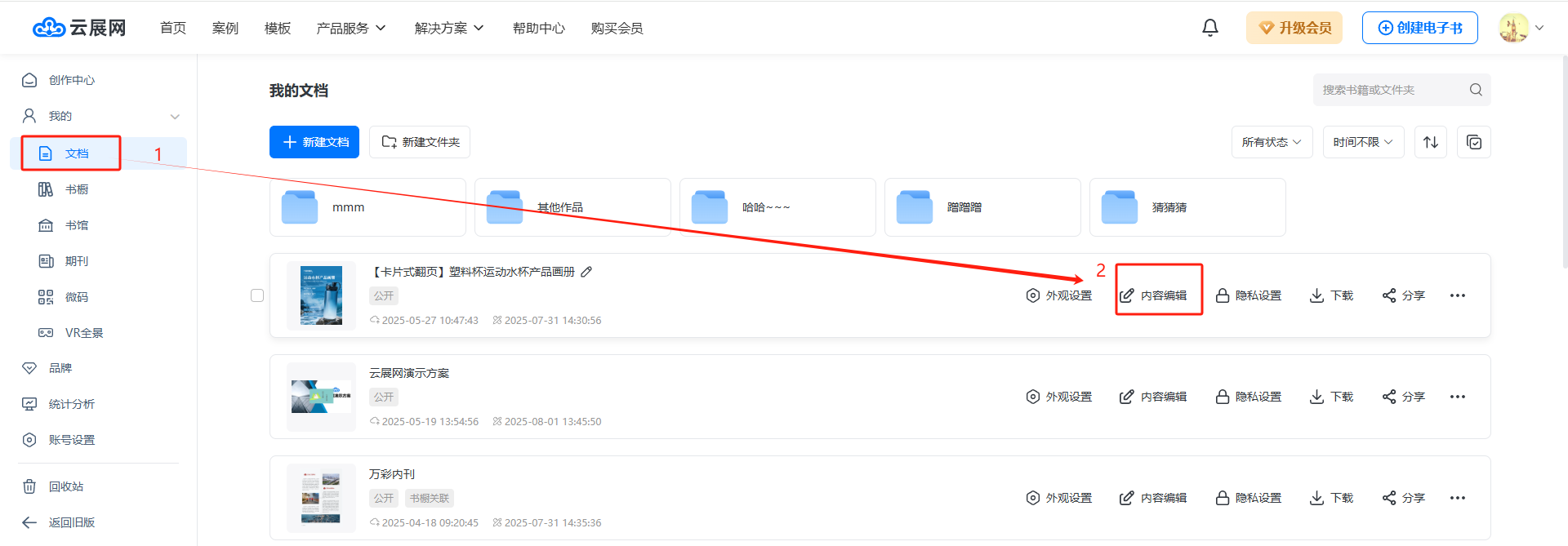Click the pencil rename icon beside first document title
This screenshot has width=1568, height=546.
point(586,272)
